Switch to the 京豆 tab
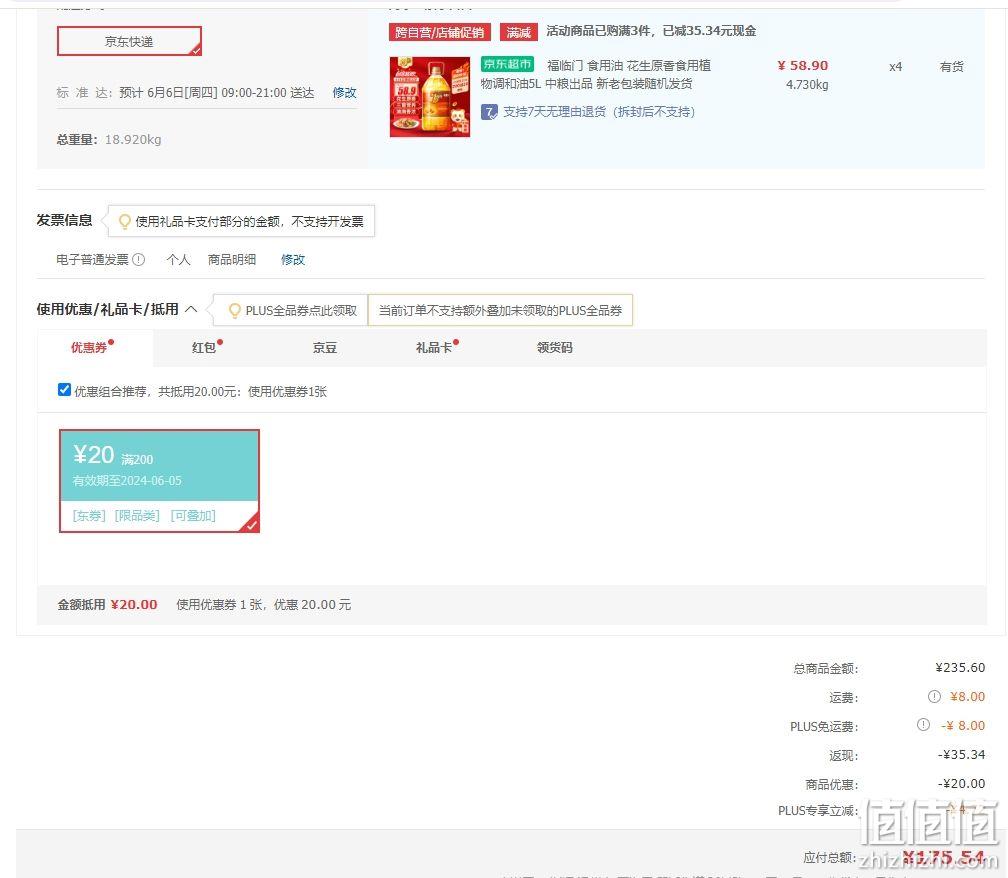 pyautogui.click(x=325, y=348)
